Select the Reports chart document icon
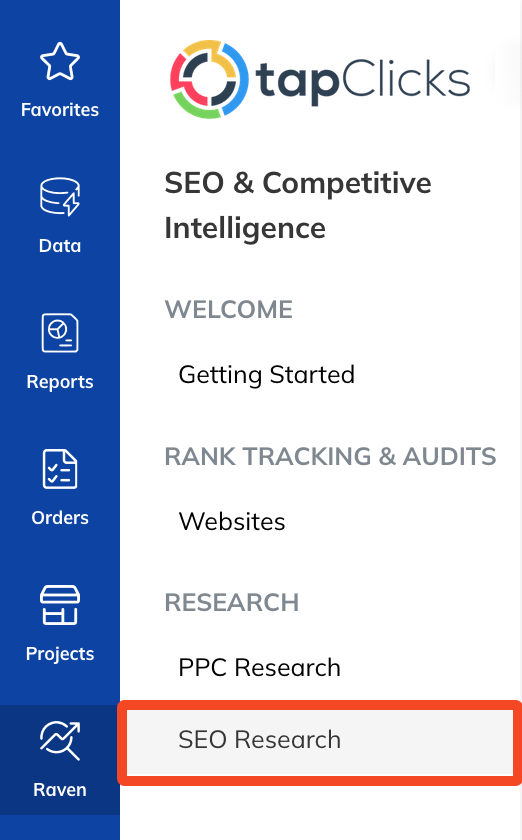Viewport: 522px width, 840px height. (x=60, y=333)
